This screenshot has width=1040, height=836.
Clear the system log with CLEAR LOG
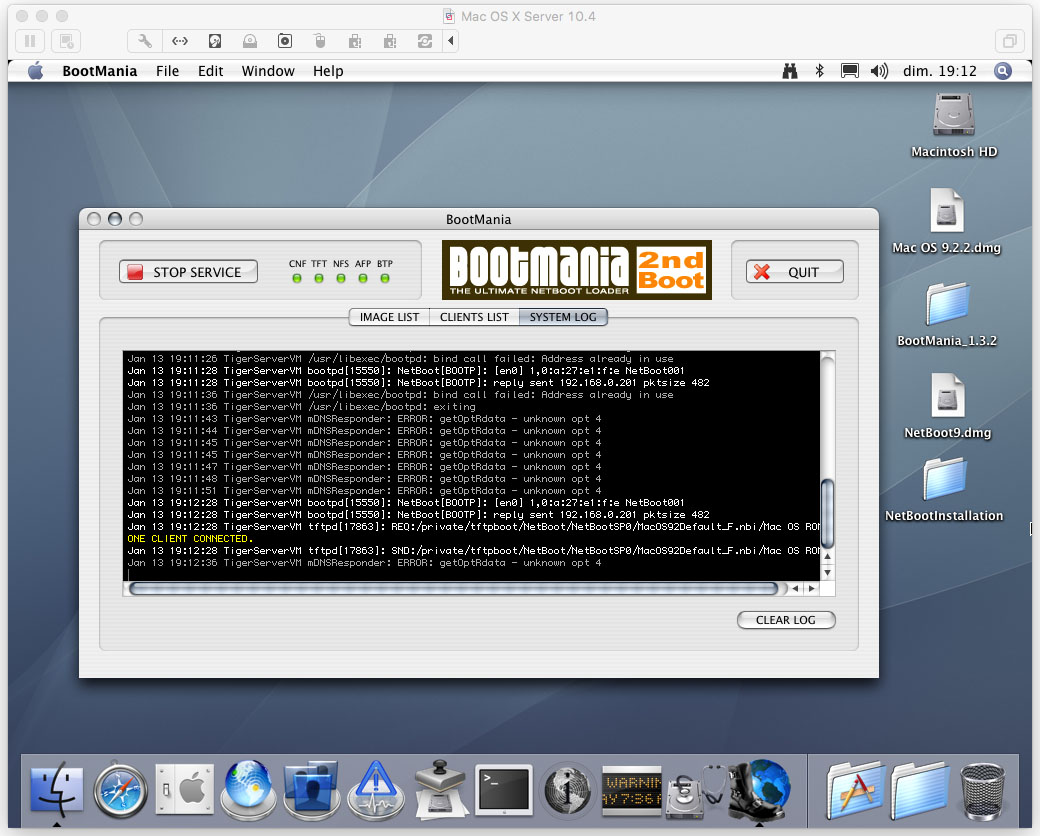786,620
